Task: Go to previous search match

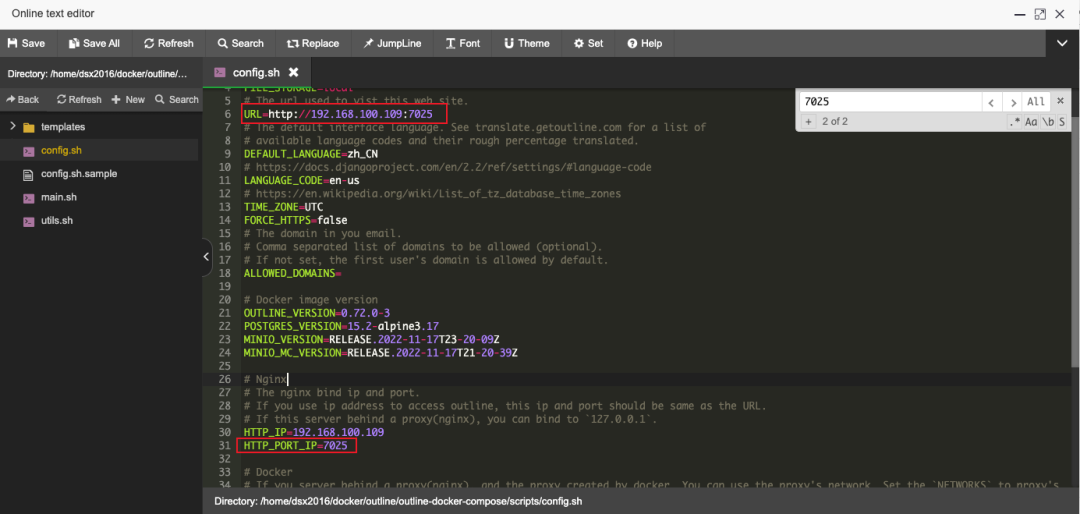Action: [x=990, y=101]
